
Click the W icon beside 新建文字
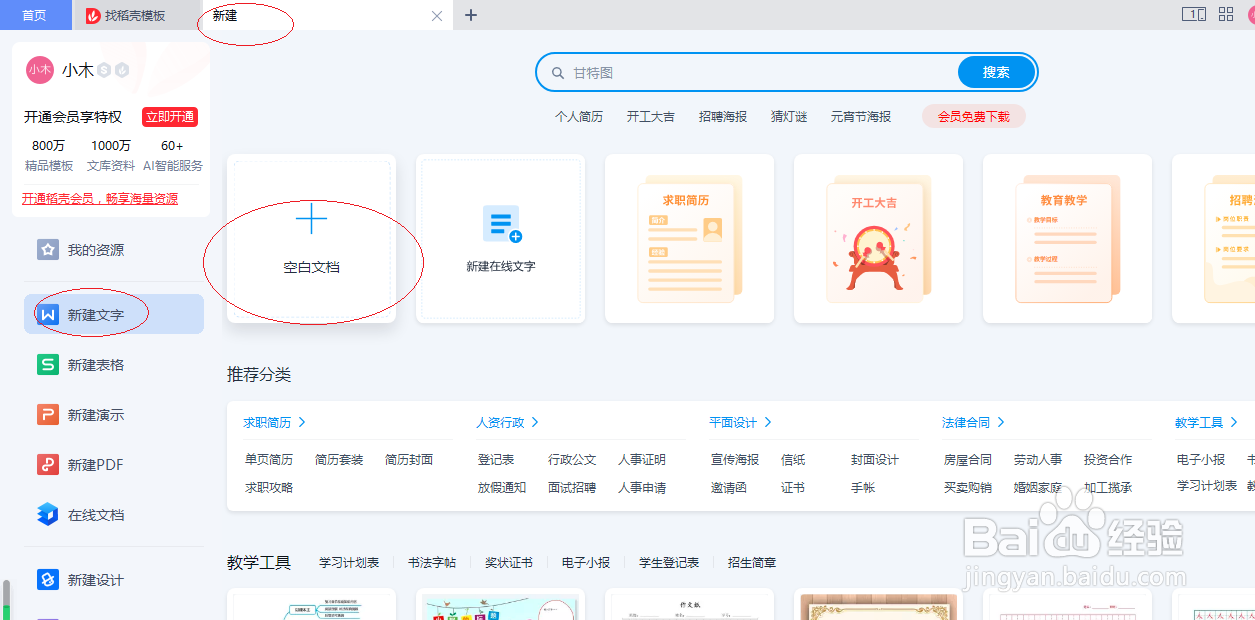coord(47,315)
